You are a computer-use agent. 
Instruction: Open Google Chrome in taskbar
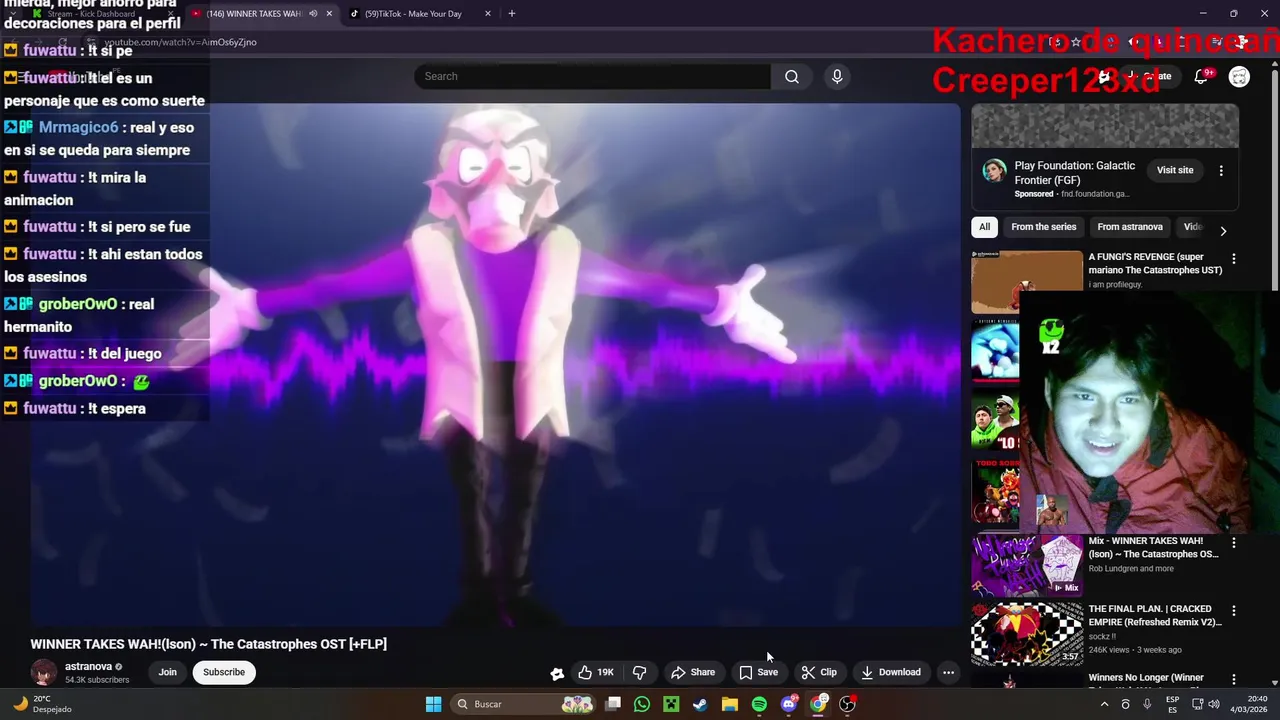click(818, 704)
